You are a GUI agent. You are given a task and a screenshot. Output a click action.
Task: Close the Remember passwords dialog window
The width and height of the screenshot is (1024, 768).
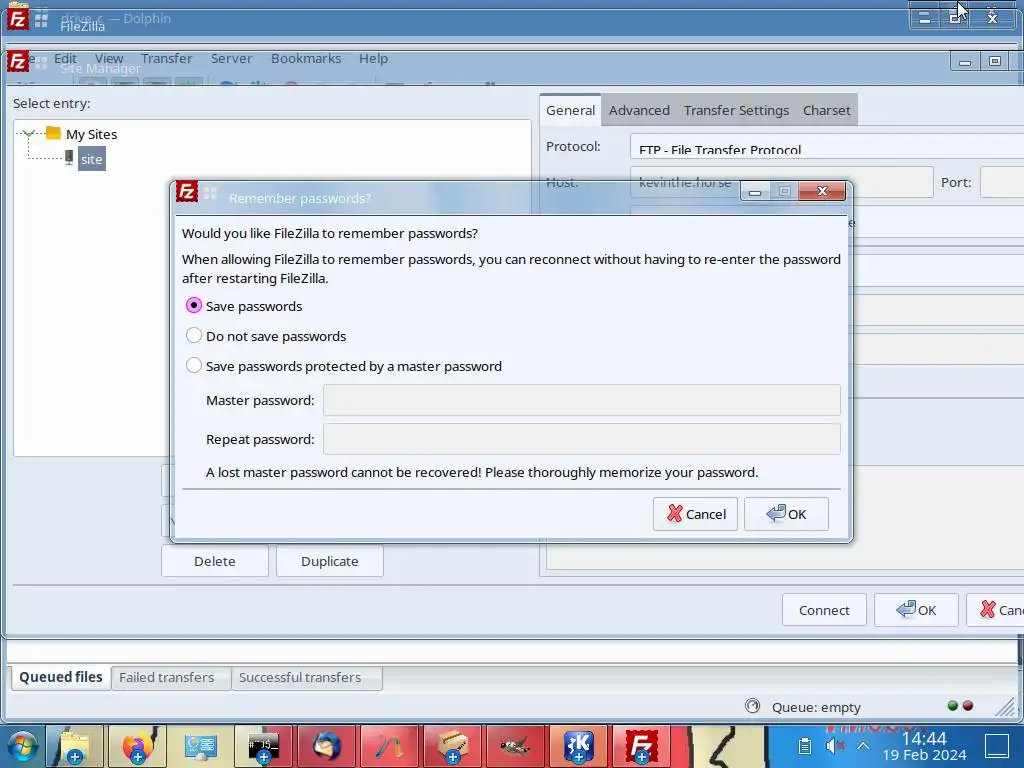click(822, 191)
